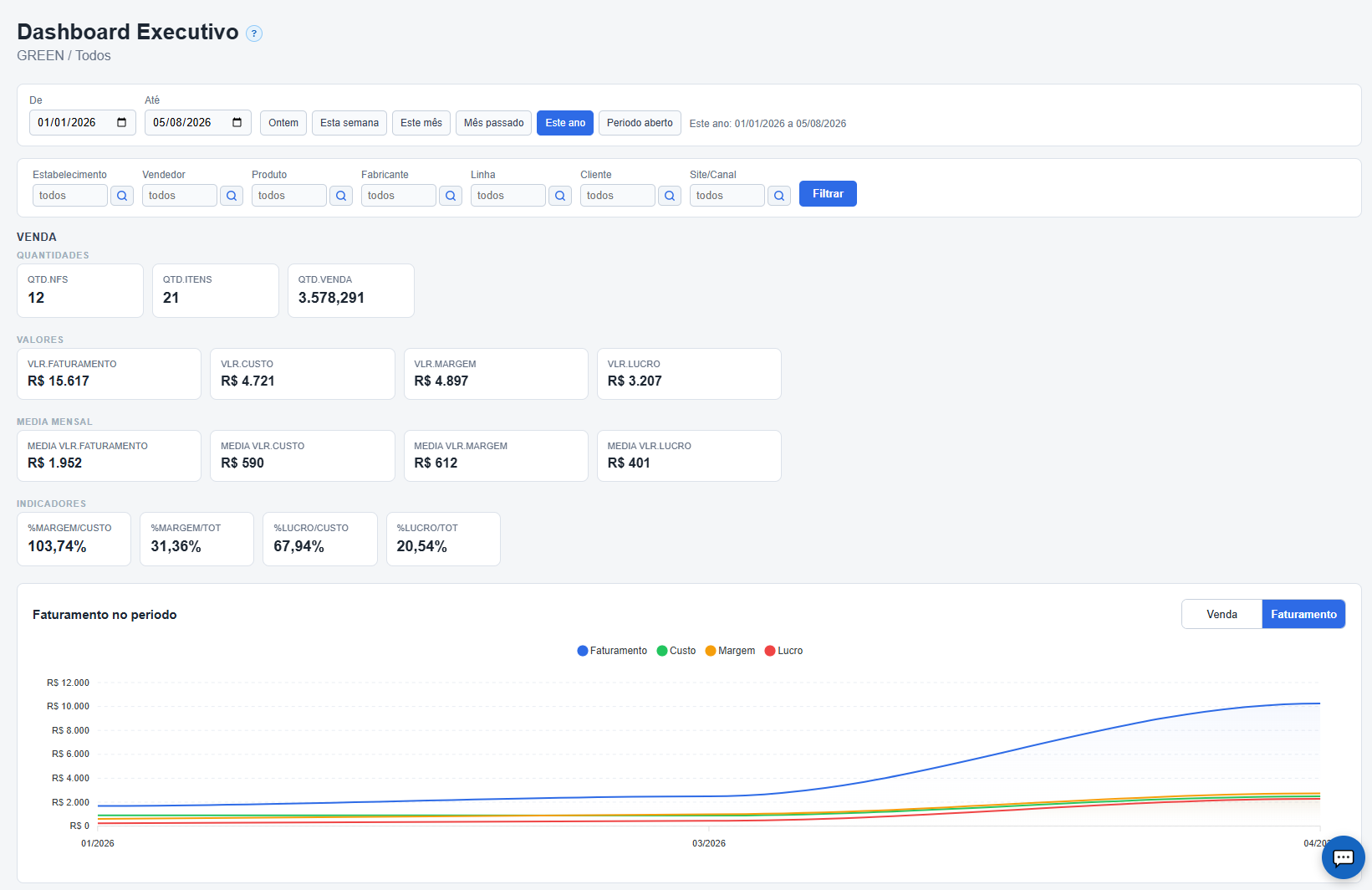This screenshot has height=890, width=1372.
Task: Toggle Faturamento series in chart legend
Action: coord(612,651)
